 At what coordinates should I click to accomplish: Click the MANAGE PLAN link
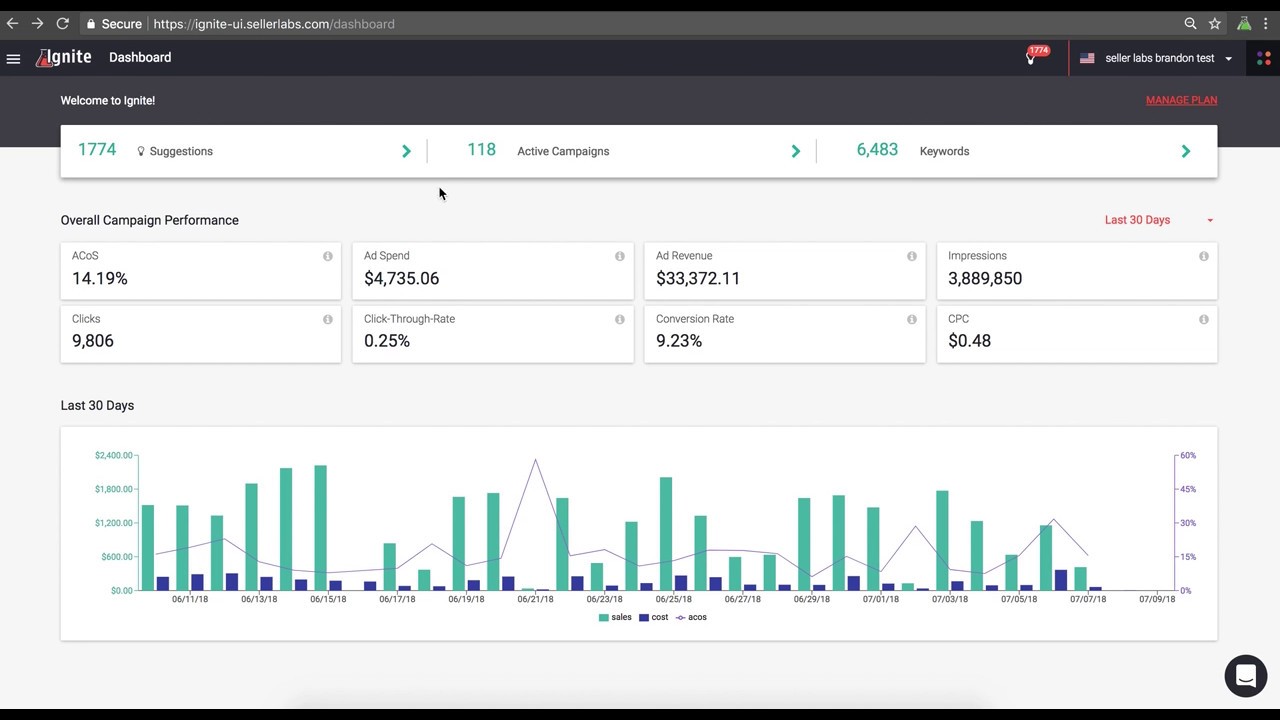coord(1181,100)
